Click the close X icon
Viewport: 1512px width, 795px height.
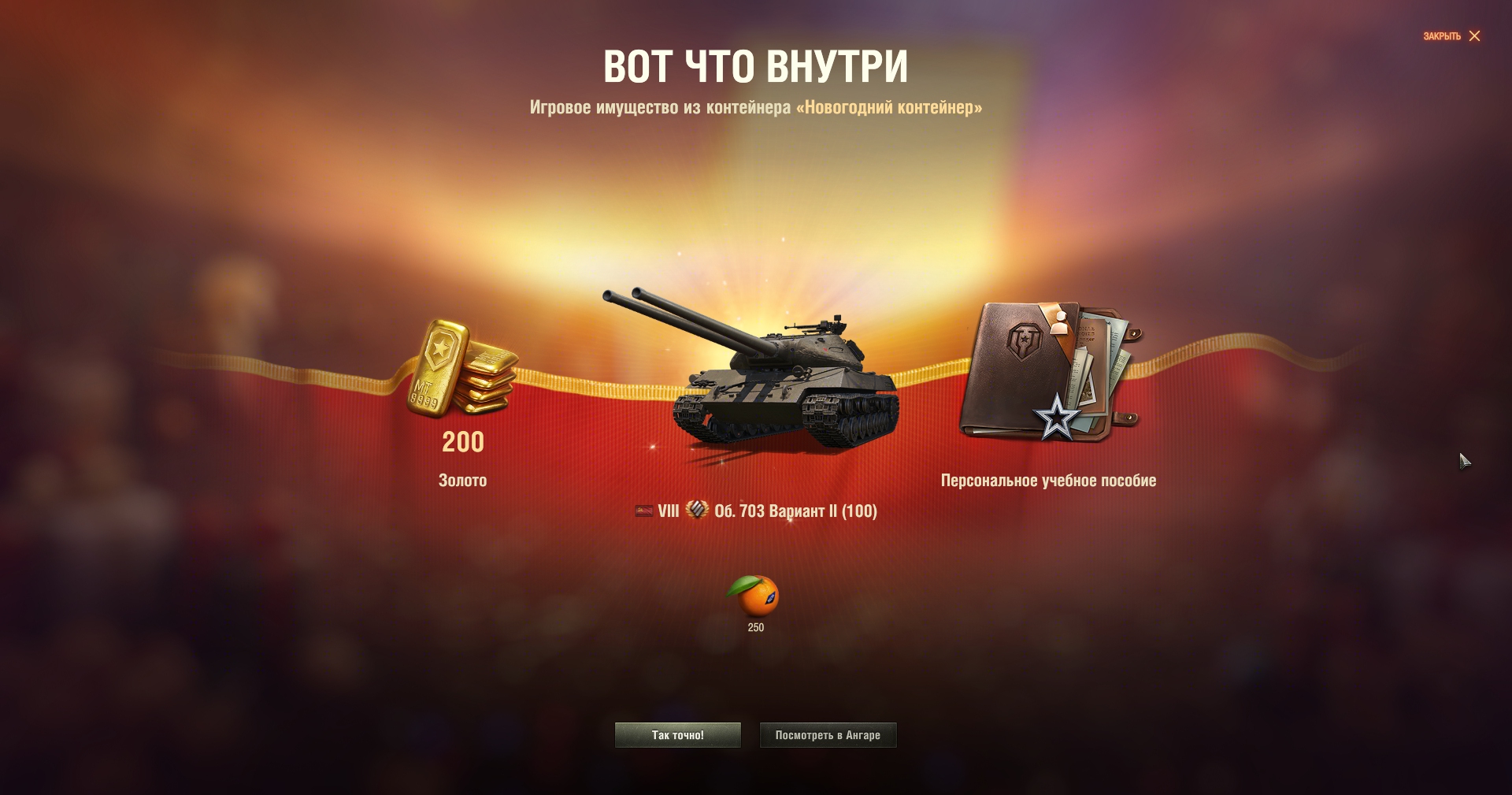click(x=1474, y=36)
